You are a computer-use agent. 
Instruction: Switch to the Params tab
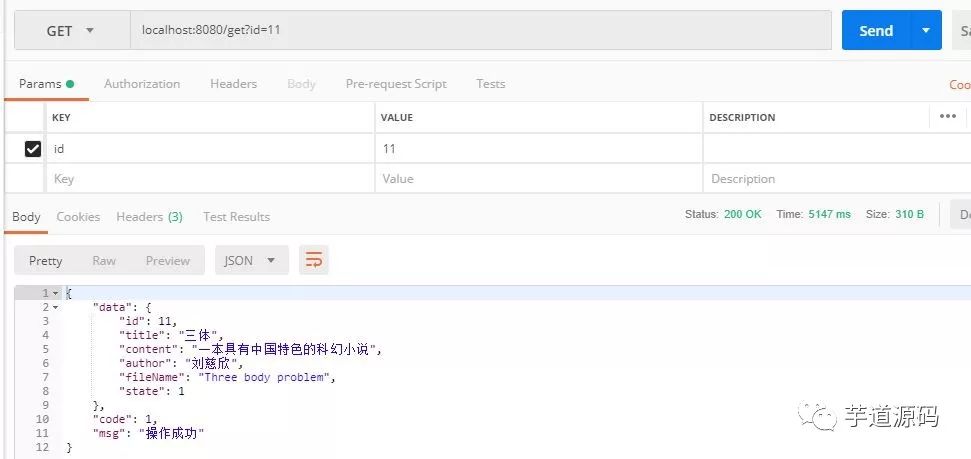pos(46,84)
